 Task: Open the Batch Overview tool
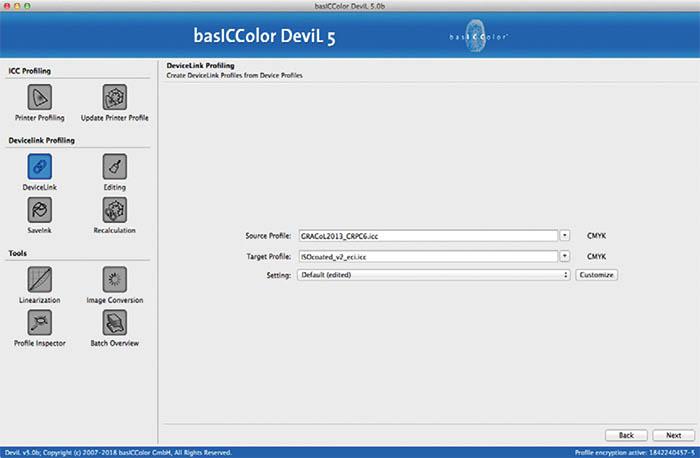115,322
